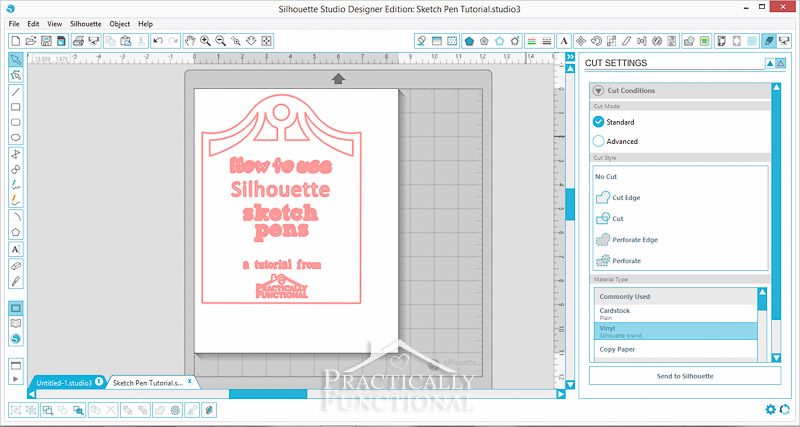Pick the Draw a Rectangle tool
The image size is (800, 427).
[x=16, y=107]
